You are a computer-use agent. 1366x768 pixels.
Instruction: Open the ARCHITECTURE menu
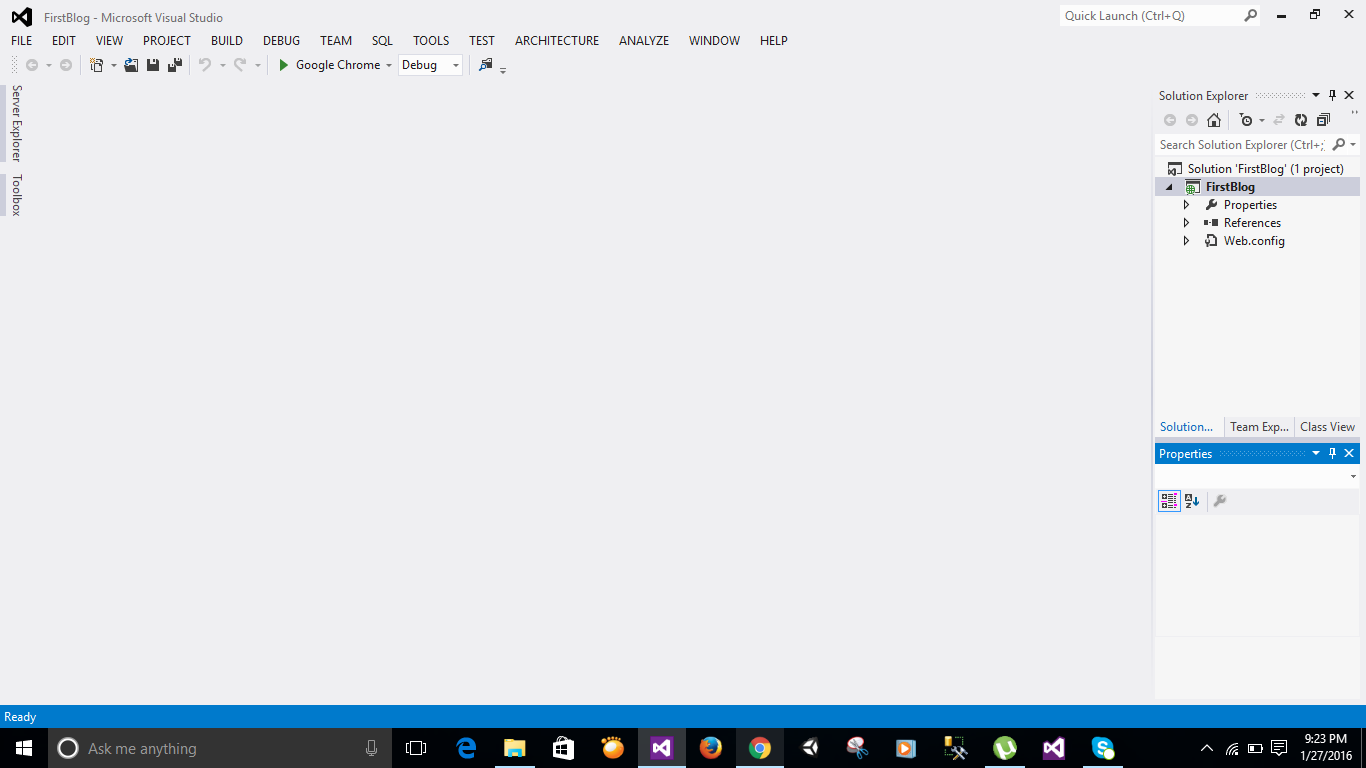coord(557,41)
